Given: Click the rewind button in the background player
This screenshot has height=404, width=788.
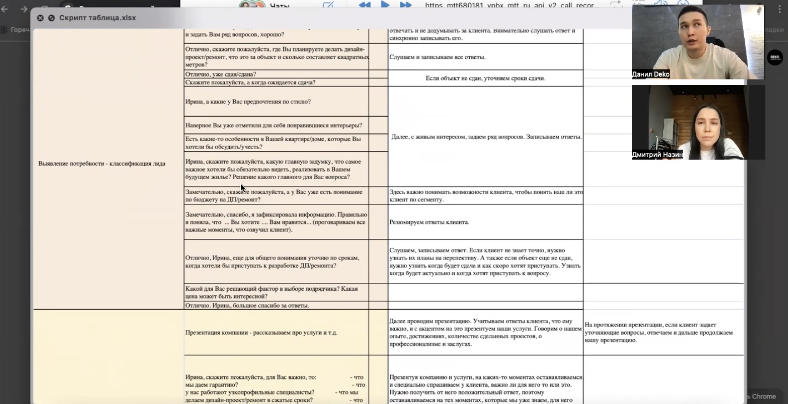Looking at the screenshot, I should coord(364,5).
